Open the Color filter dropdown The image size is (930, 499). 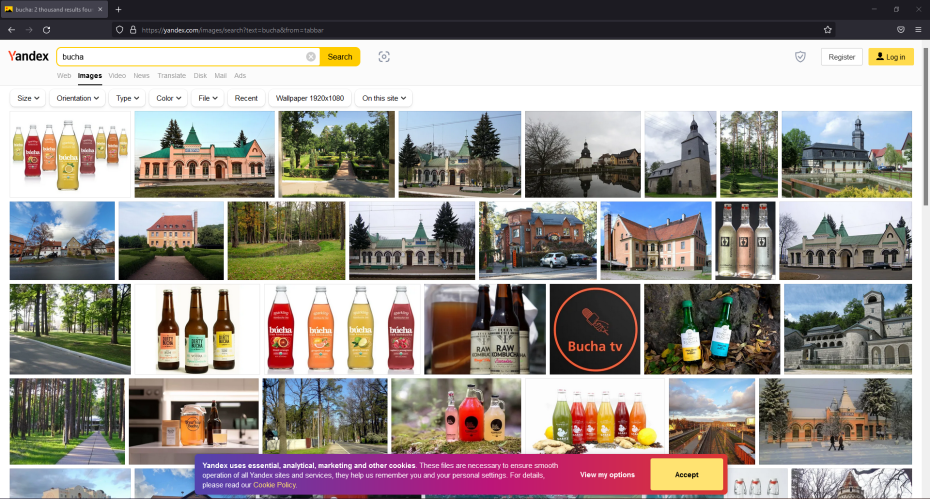point(168,98)
